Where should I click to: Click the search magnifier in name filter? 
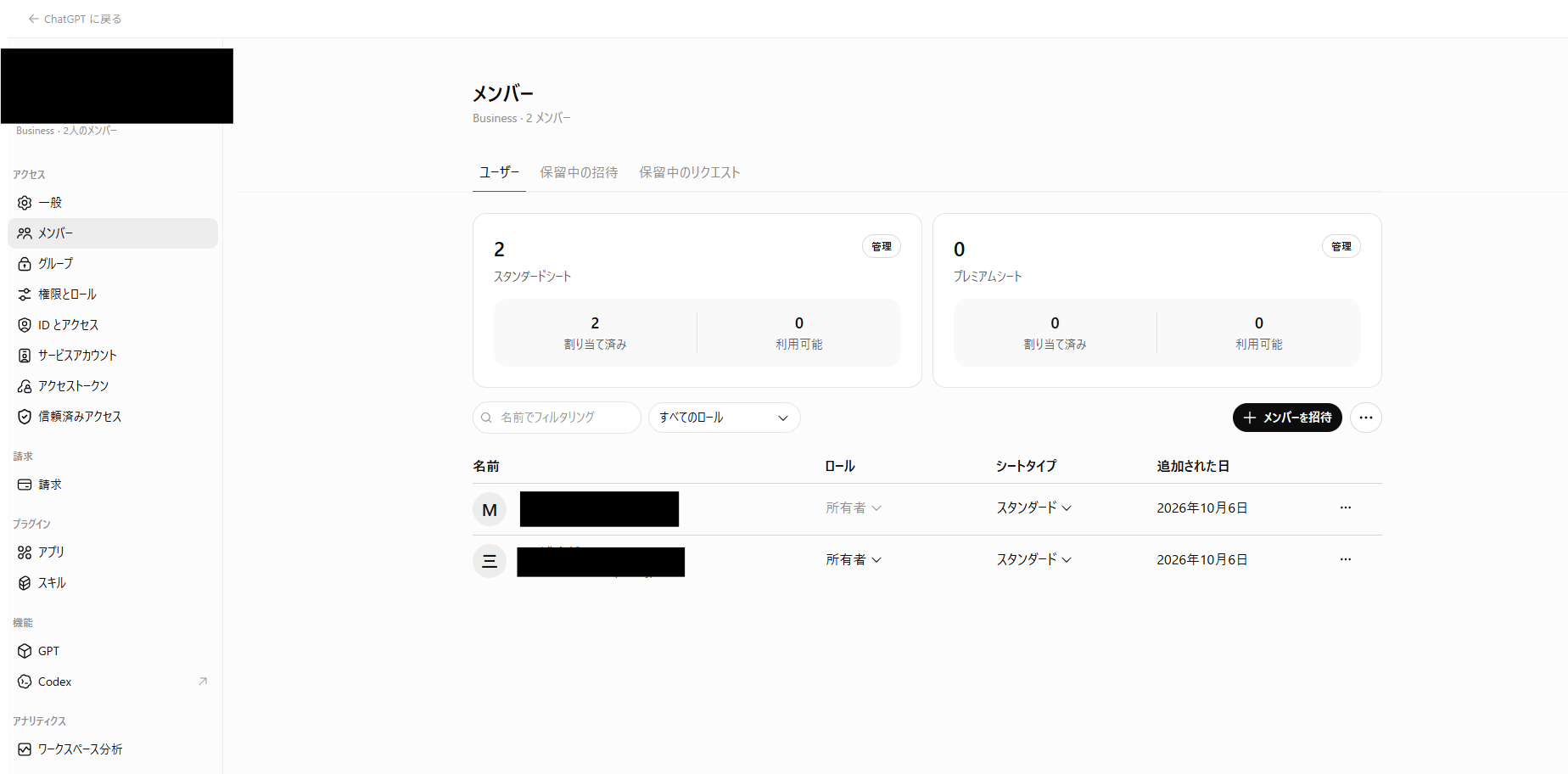(486, 418)
